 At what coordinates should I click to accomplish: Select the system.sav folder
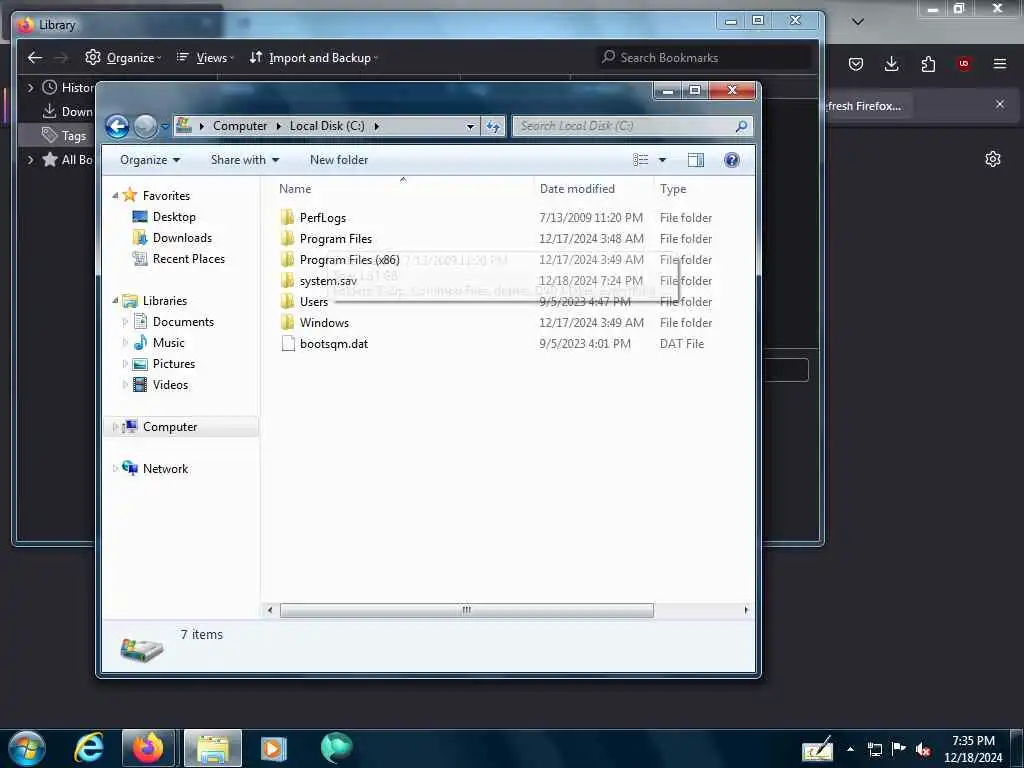click(x=328, y=281)
